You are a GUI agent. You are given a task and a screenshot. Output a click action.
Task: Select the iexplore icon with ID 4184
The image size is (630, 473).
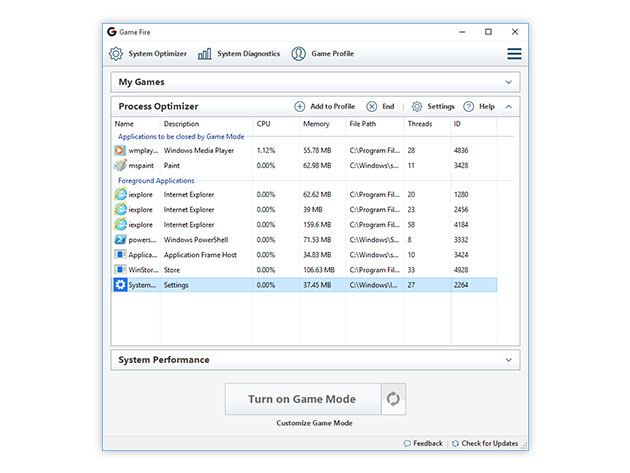click(120, 224)
